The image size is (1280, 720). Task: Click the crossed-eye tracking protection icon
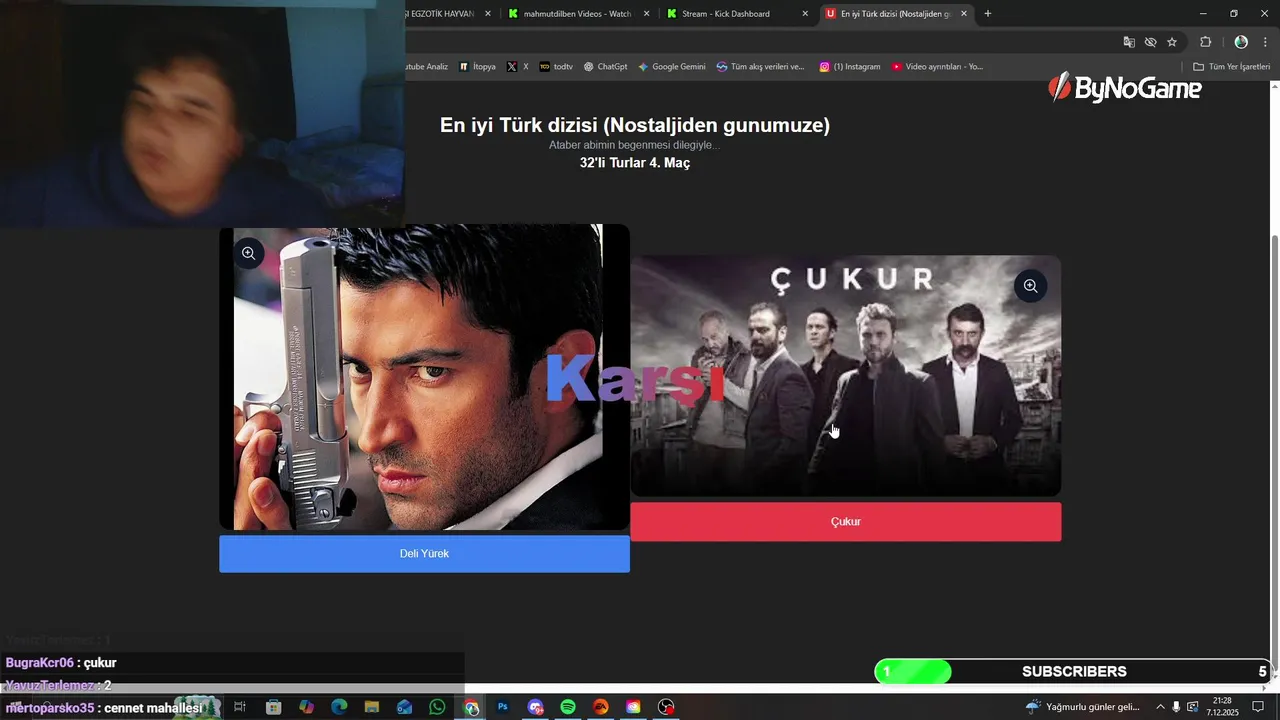click(x=1150, y=42)
